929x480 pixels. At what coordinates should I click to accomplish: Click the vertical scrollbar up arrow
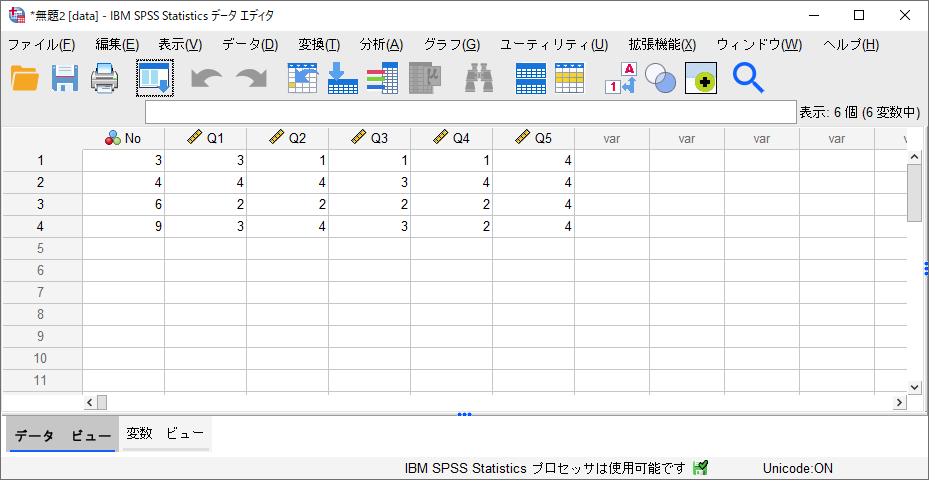coord(914,156)
